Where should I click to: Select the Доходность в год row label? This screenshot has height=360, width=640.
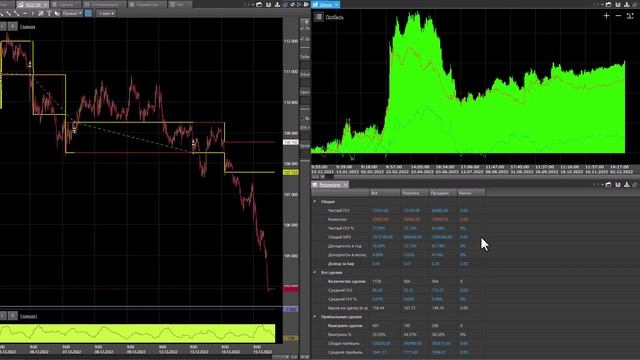click(x=344, y=246)
